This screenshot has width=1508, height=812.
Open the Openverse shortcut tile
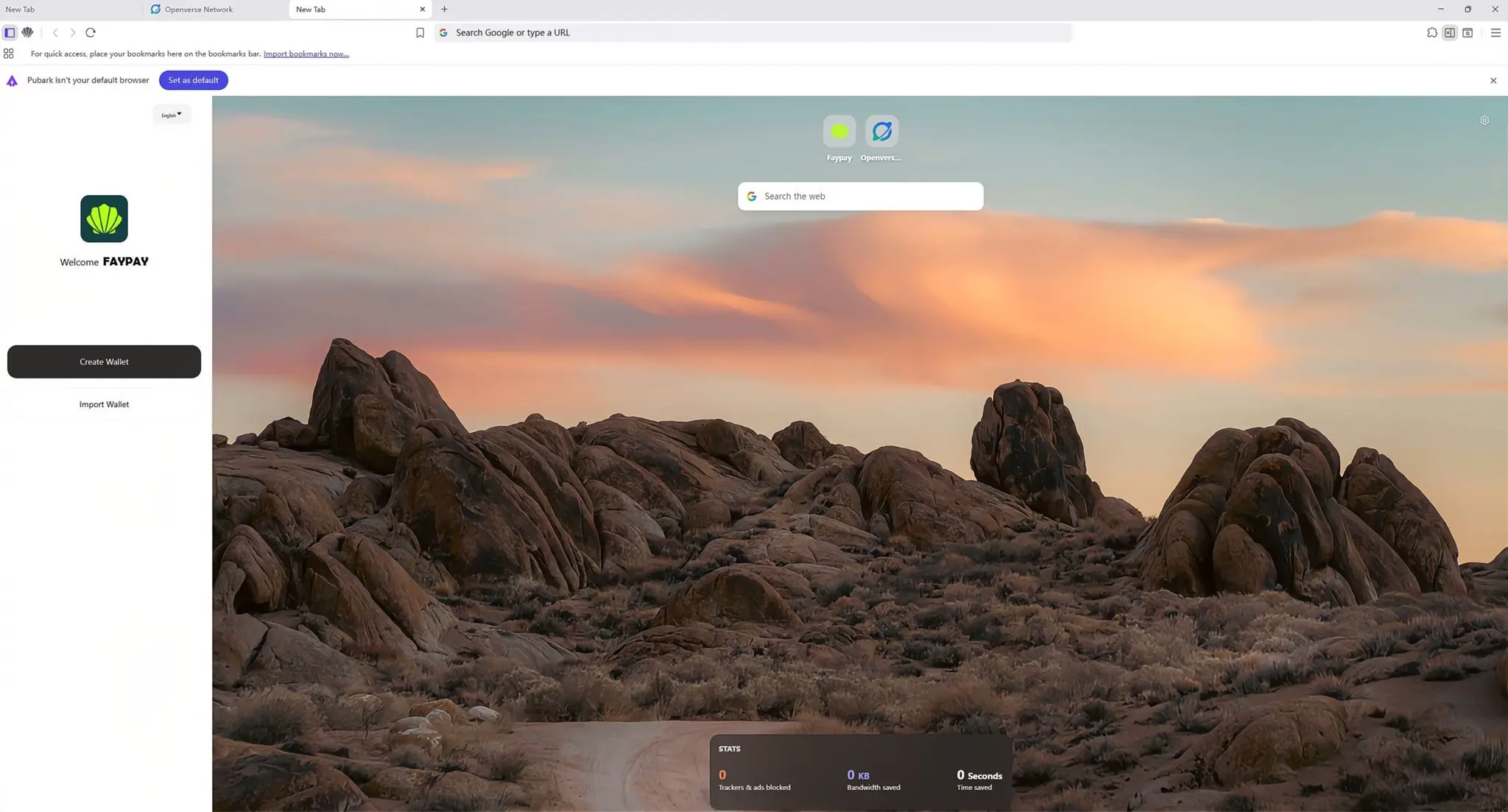click(x=881, y=133)
